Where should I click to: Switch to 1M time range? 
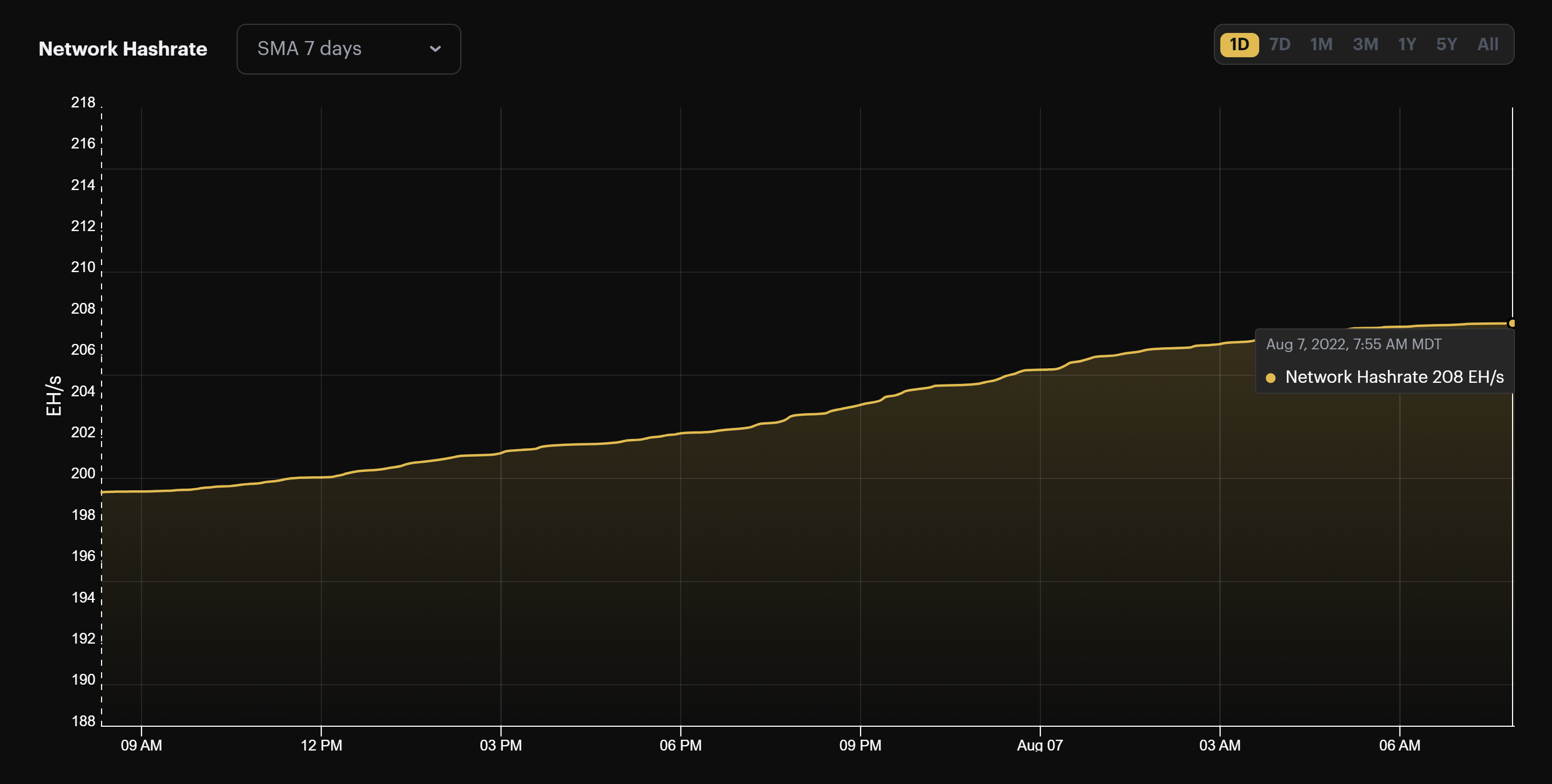[1321, 45]
